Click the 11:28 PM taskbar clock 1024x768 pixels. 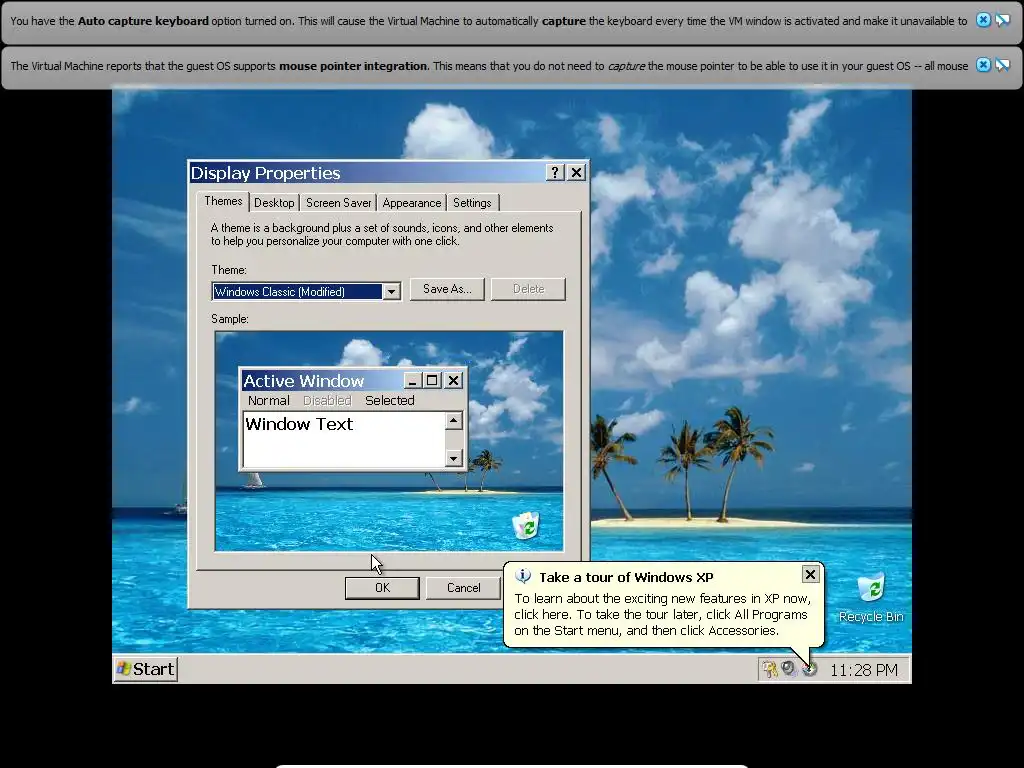(x=864, y=669)
